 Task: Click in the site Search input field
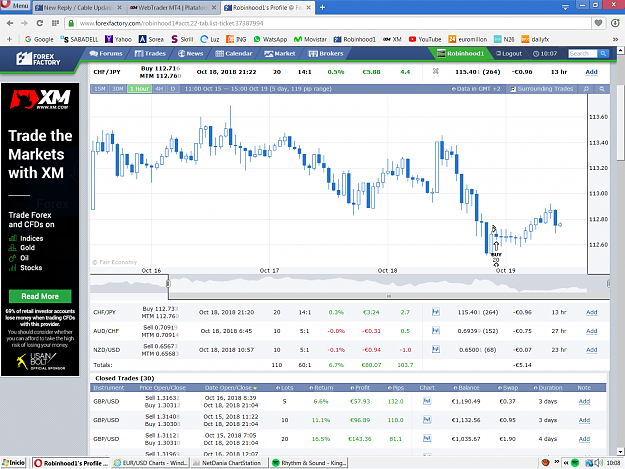583,53
